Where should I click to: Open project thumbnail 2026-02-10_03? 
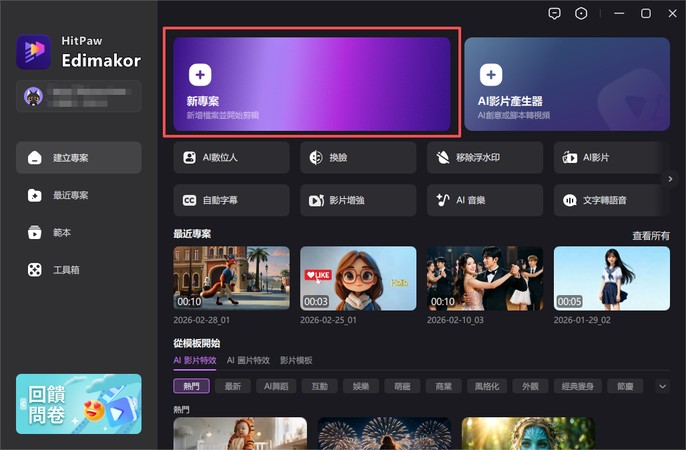coord(485,278)
